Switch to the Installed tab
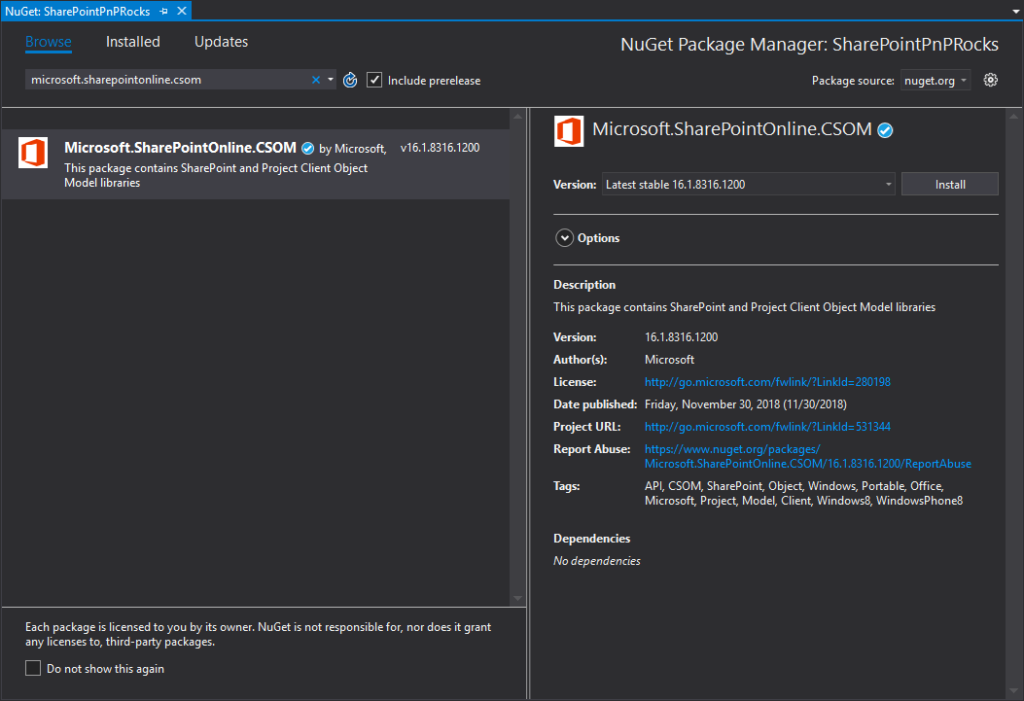 [x=133, y=42]
